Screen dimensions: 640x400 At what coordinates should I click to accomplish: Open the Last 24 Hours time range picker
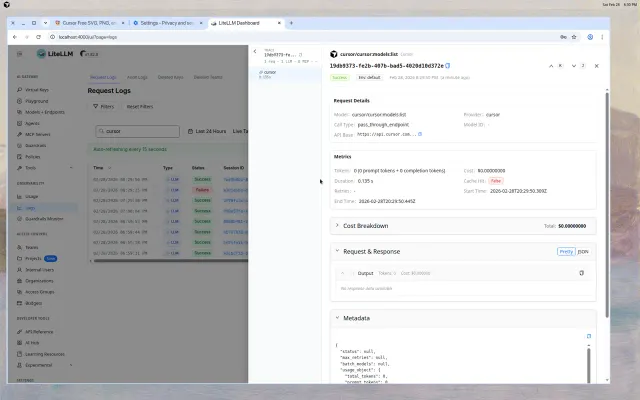point(207,131)
